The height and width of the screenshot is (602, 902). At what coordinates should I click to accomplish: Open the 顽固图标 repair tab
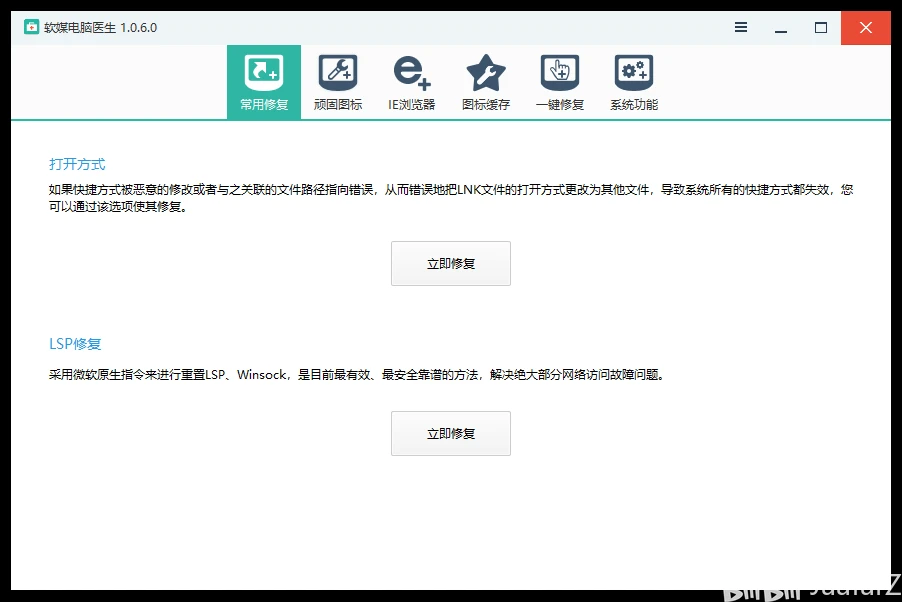338,82
